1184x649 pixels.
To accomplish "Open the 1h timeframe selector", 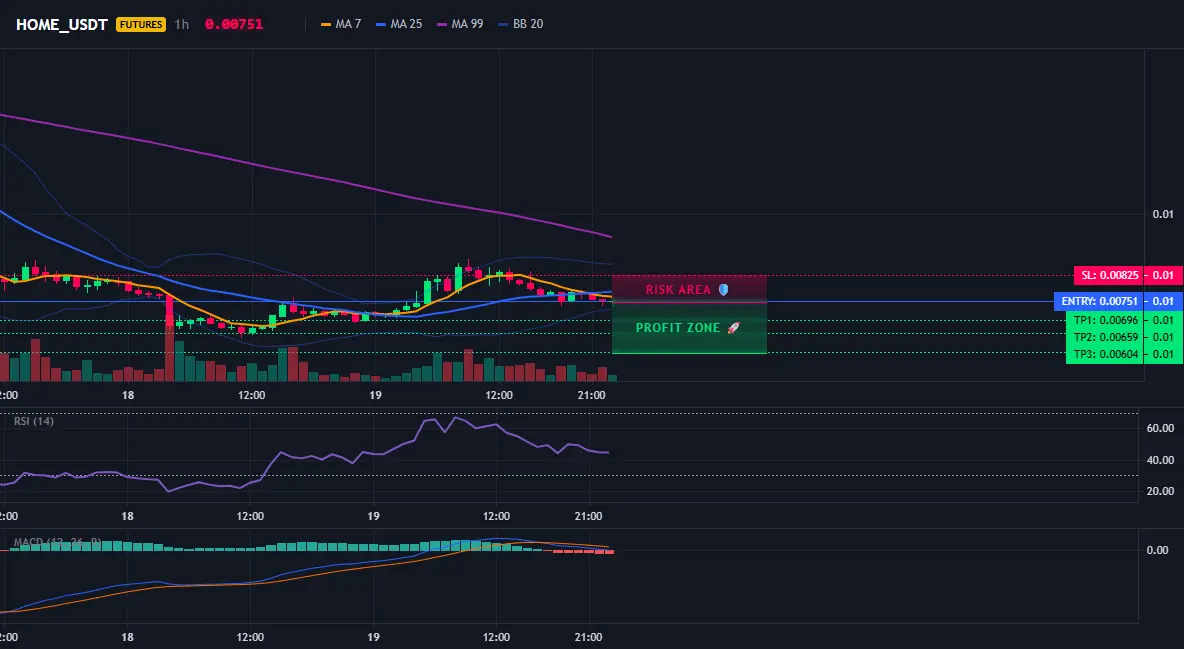I will (182, 24).
